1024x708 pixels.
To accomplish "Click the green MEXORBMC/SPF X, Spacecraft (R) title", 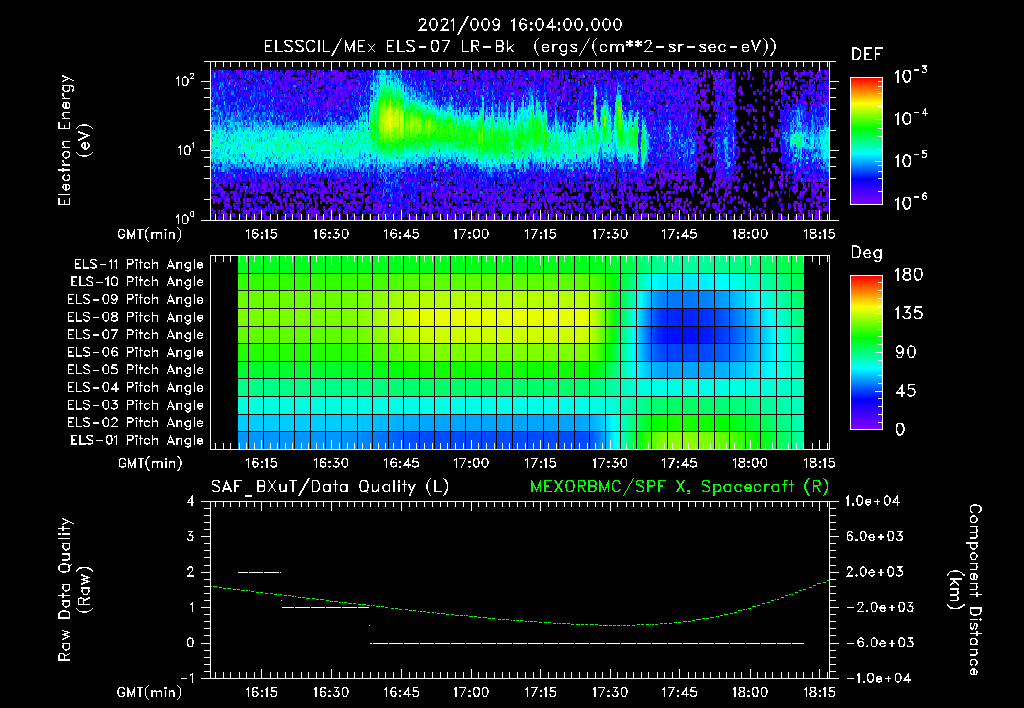I will tap(679, 487).
